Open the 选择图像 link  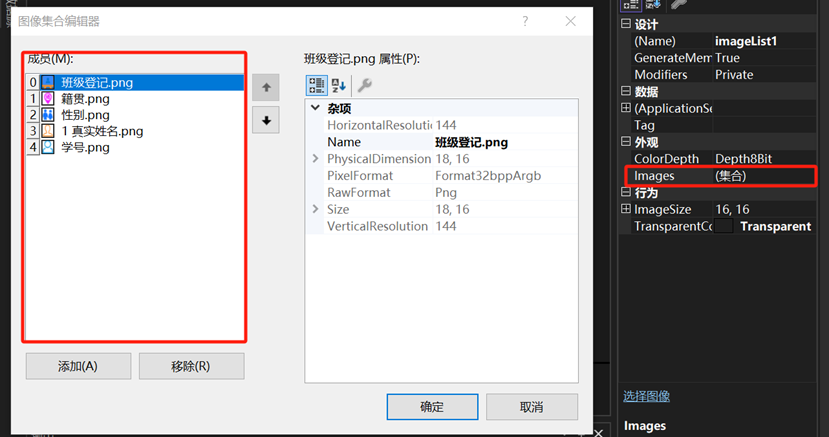[646, 396]
